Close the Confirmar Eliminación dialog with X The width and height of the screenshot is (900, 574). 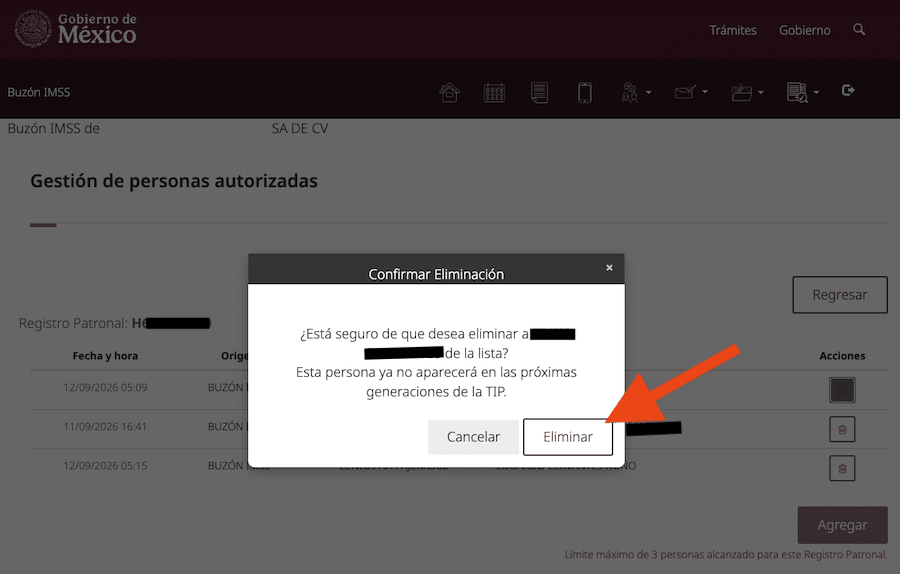point(609,267)
